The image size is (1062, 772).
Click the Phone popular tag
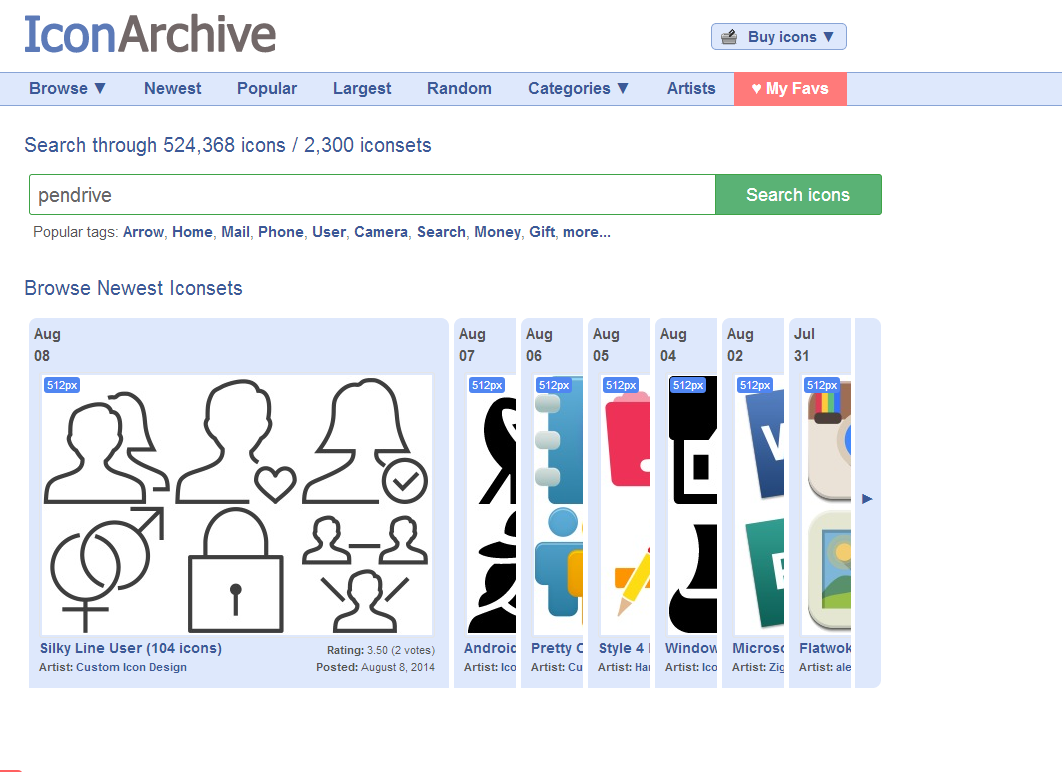tap(280, 232)
